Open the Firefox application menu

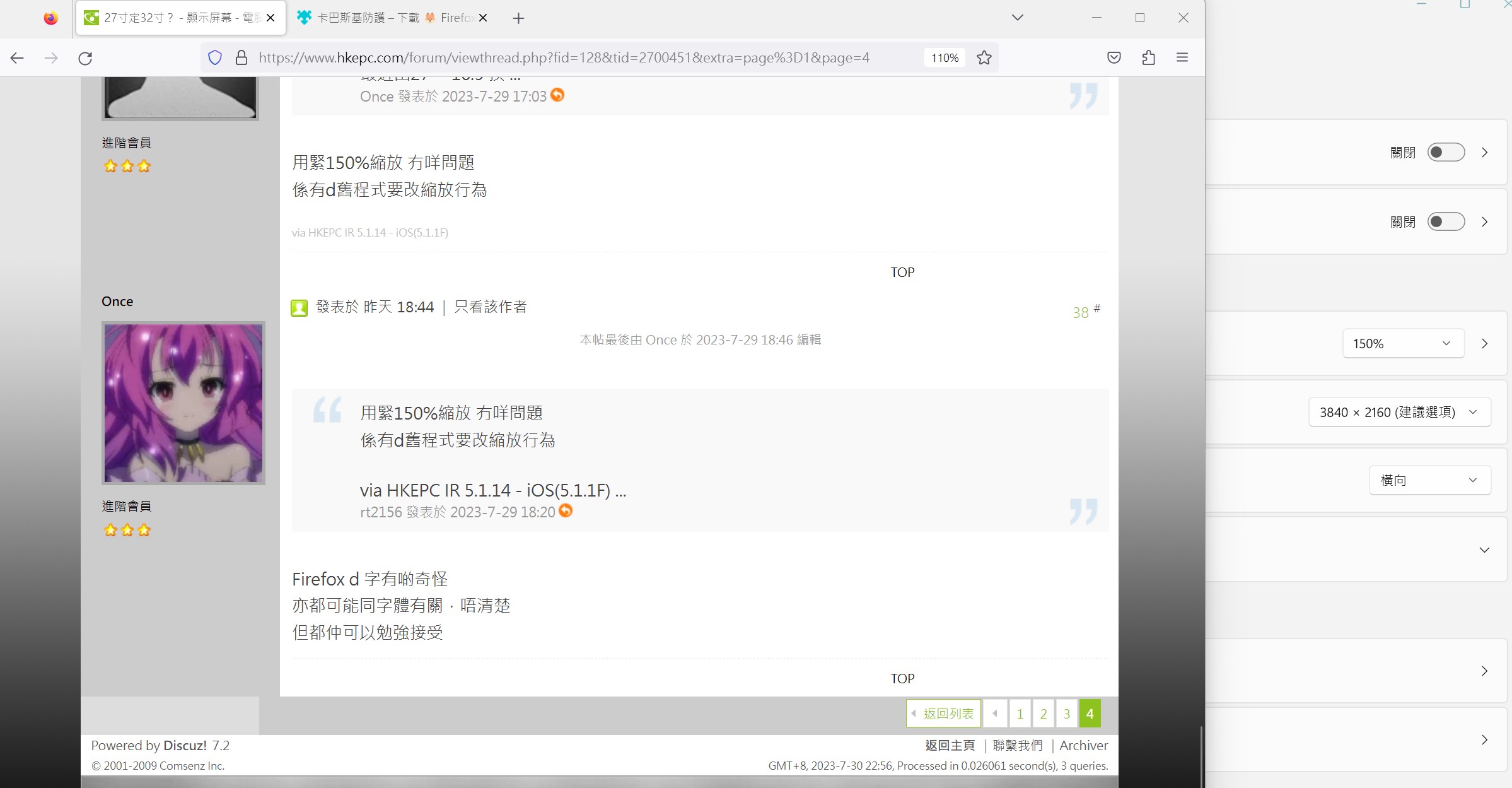point(1182,57)
